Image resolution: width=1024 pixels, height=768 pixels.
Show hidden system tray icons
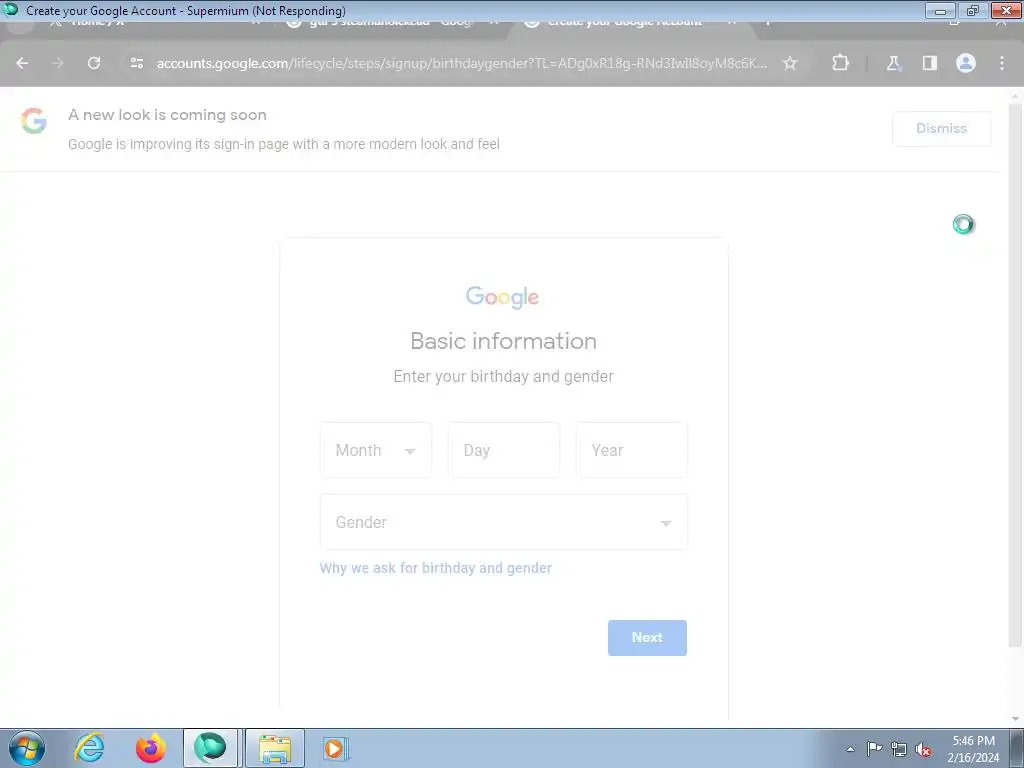850,749
